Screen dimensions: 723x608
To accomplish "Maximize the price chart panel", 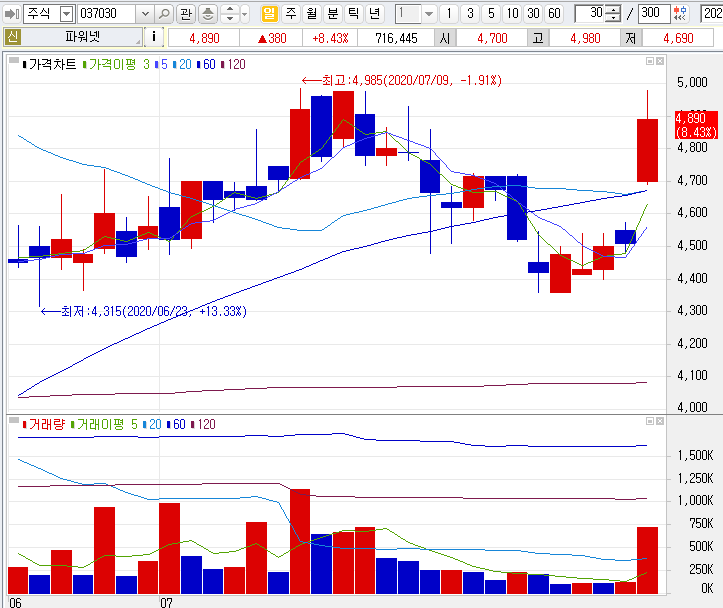I will pos(650,61).
